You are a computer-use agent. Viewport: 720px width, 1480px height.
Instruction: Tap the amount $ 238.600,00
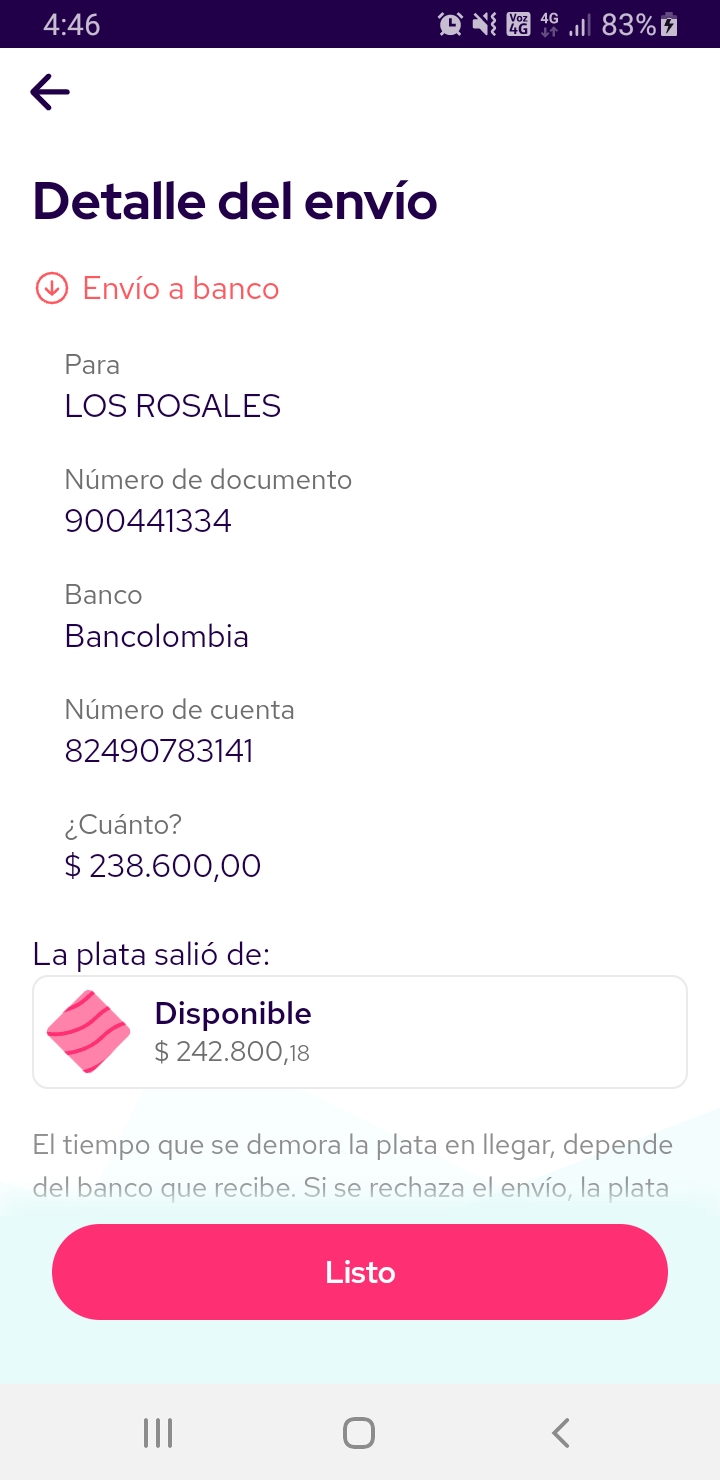163,866
